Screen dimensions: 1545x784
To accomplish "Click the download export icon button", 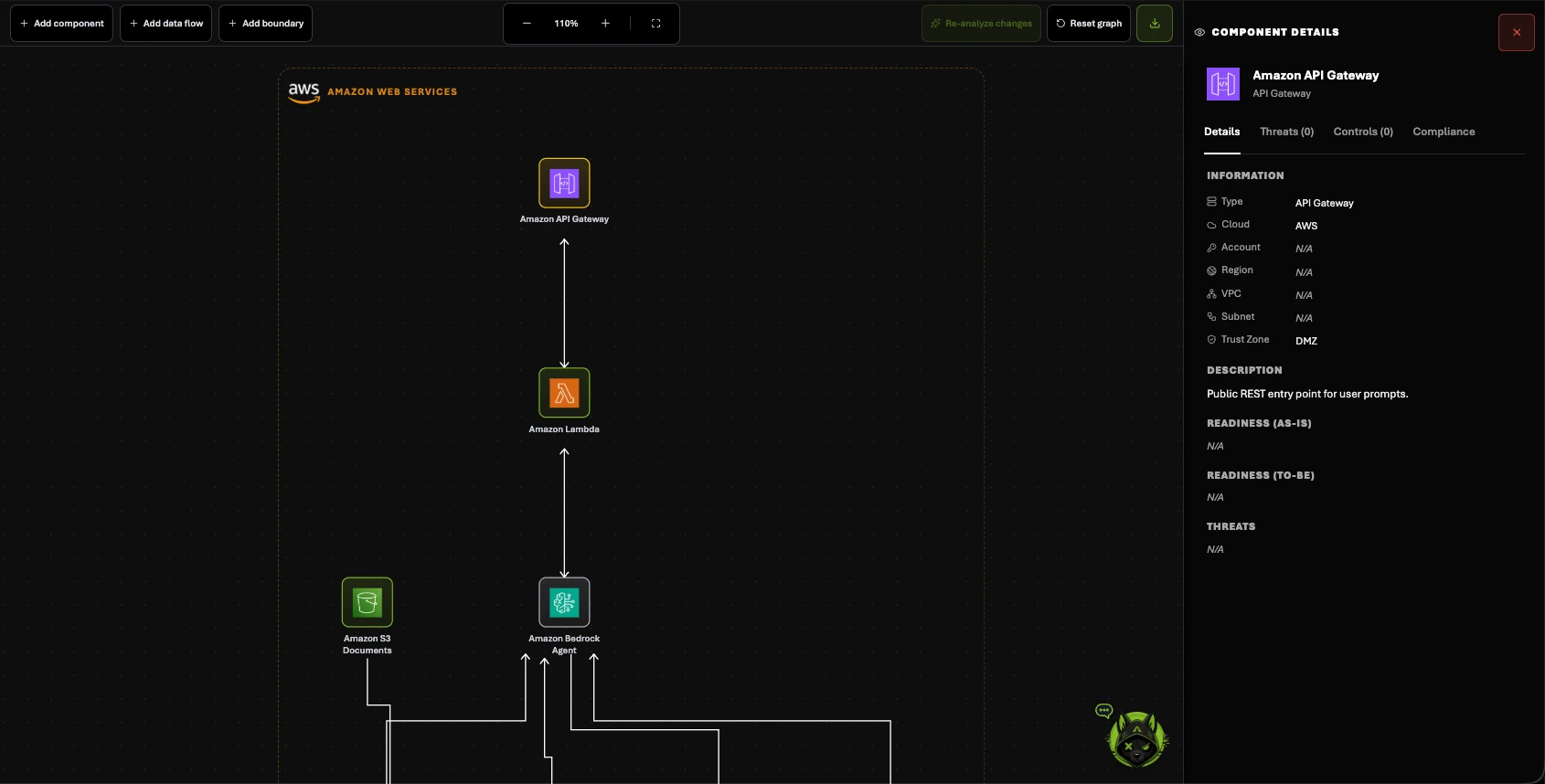I will point(1155,24).
